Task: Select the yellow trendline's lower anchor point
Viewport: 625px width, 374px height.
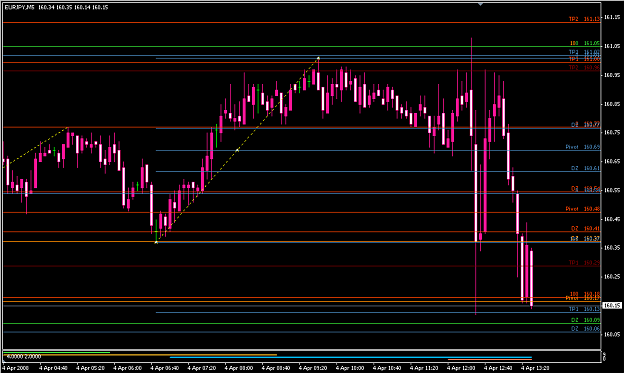Action: point(156,242)
